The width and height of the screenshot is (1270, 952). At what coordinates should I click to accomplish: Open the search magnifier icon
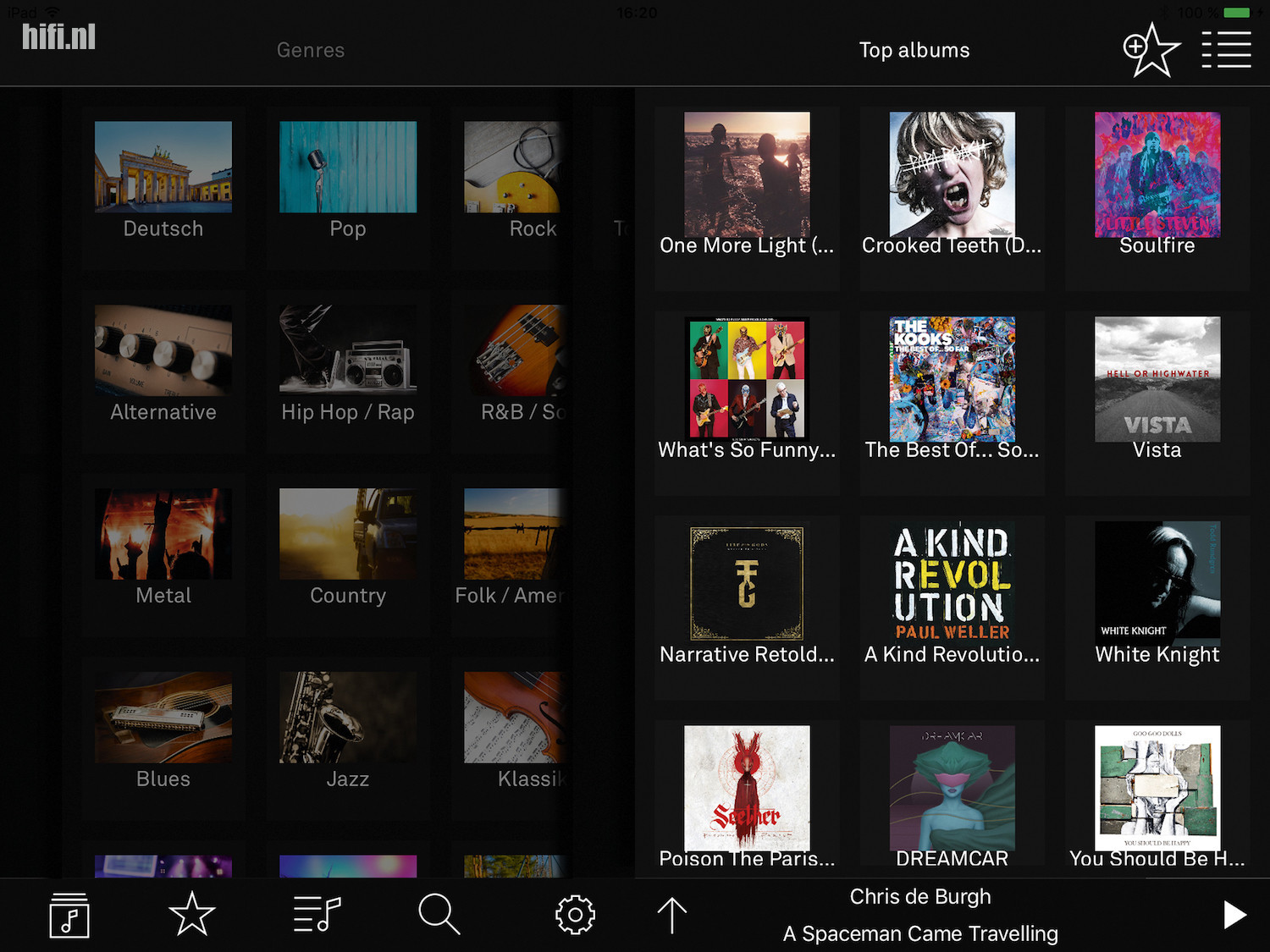pyautogui.click(x=439, y=915)
